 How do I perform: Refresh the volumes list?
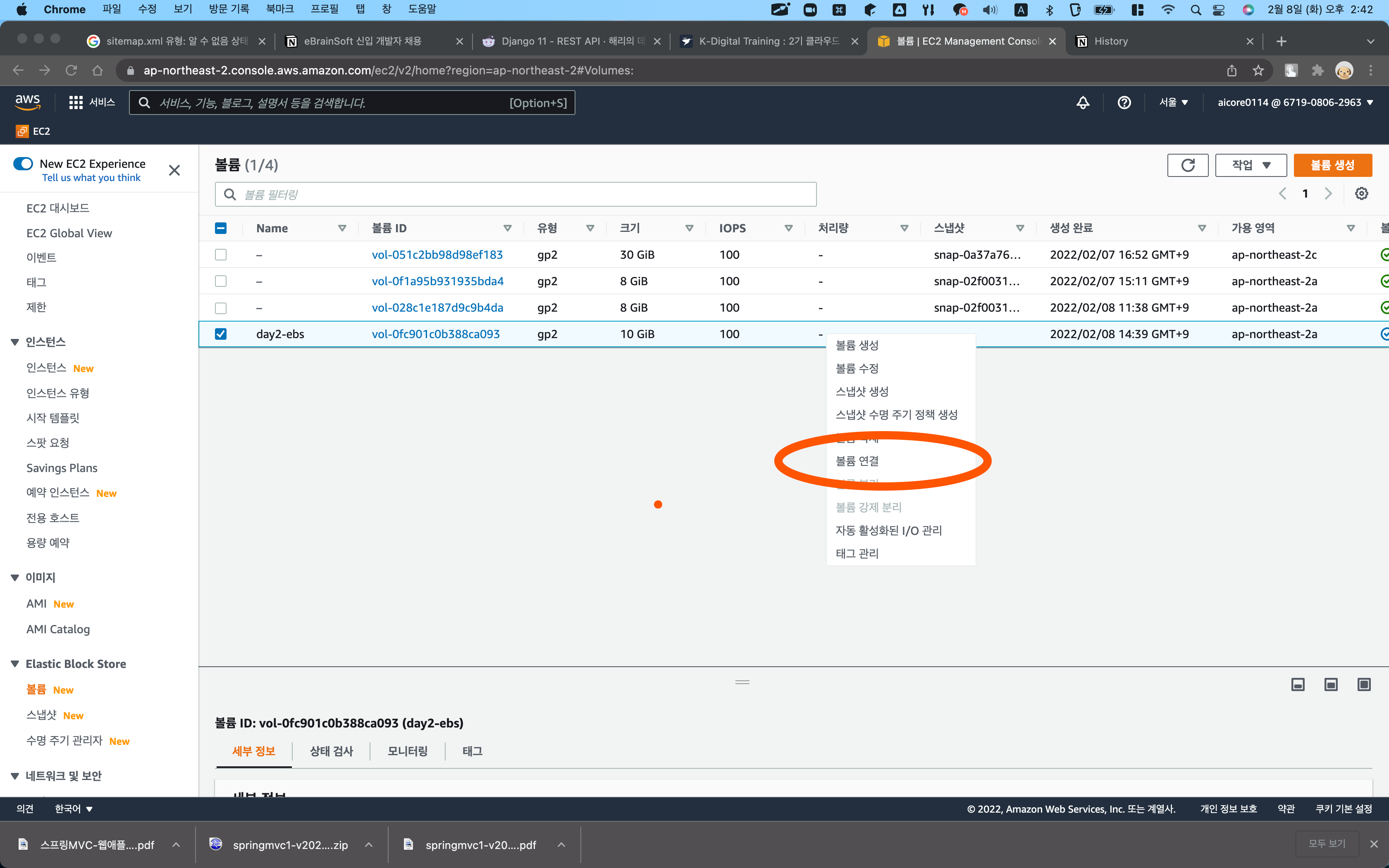point(1188,165)
